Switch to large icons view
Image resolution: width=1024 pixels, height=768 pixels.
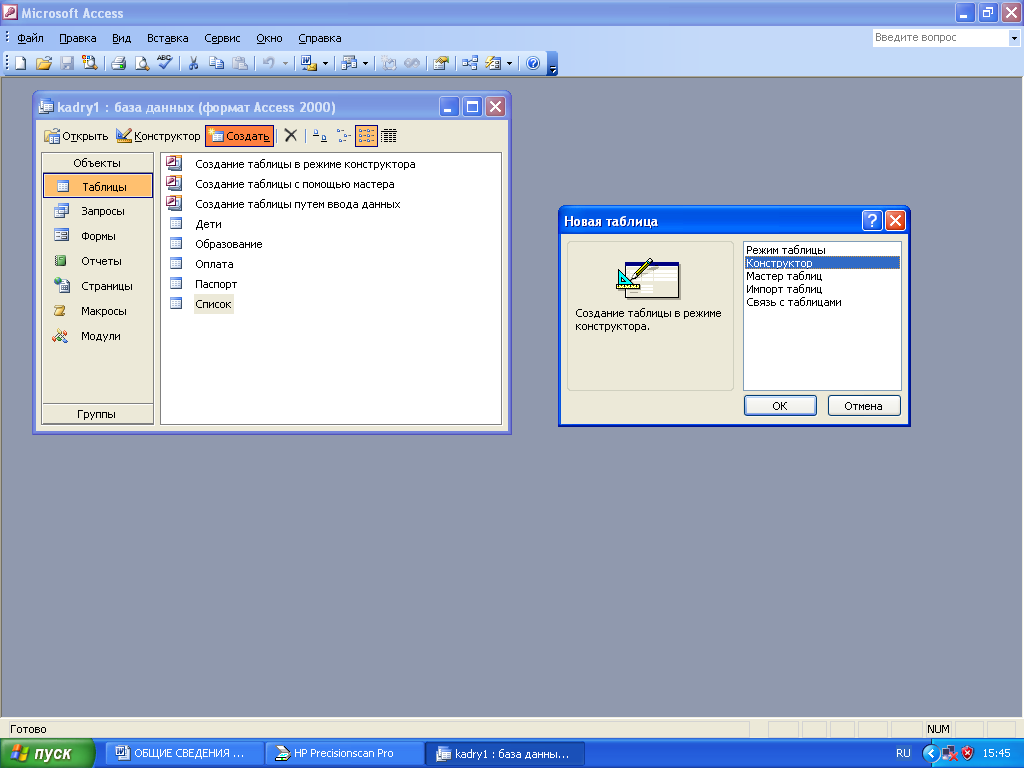click(x=319, y=135)
